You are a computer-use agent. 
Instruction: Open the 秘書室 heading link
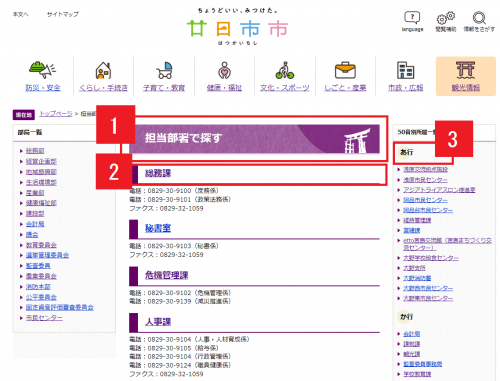pos(158,228)
